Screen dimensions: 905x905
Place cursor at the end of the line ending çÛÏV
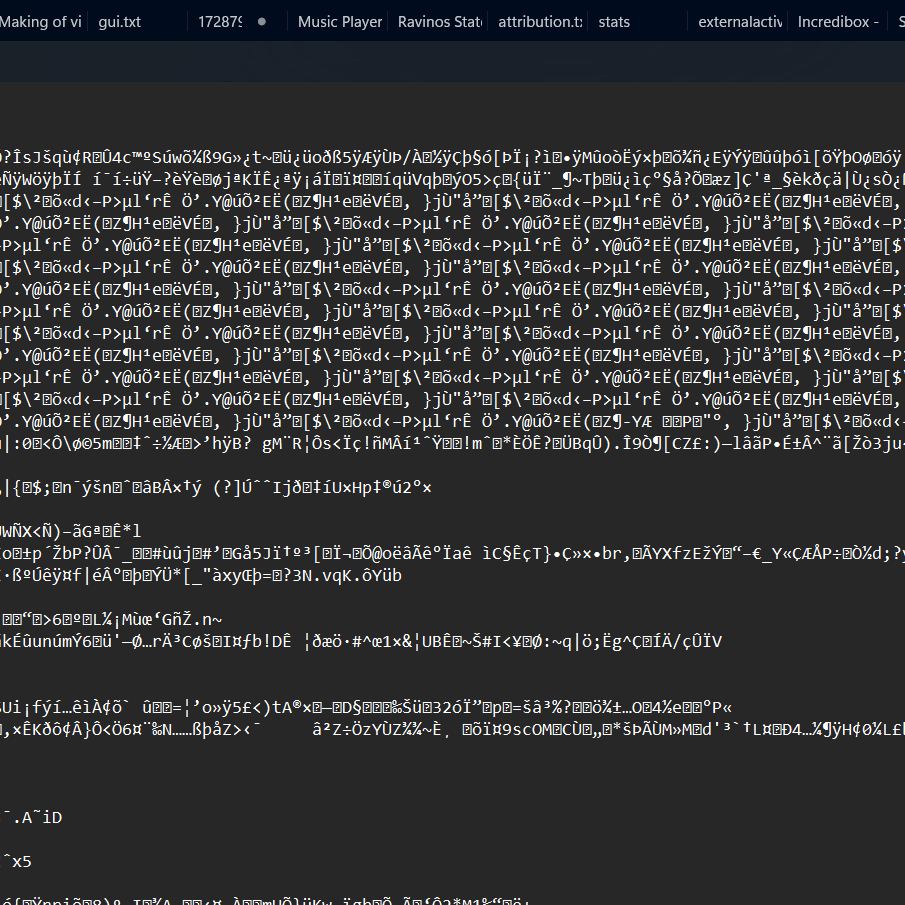point(722,641)
